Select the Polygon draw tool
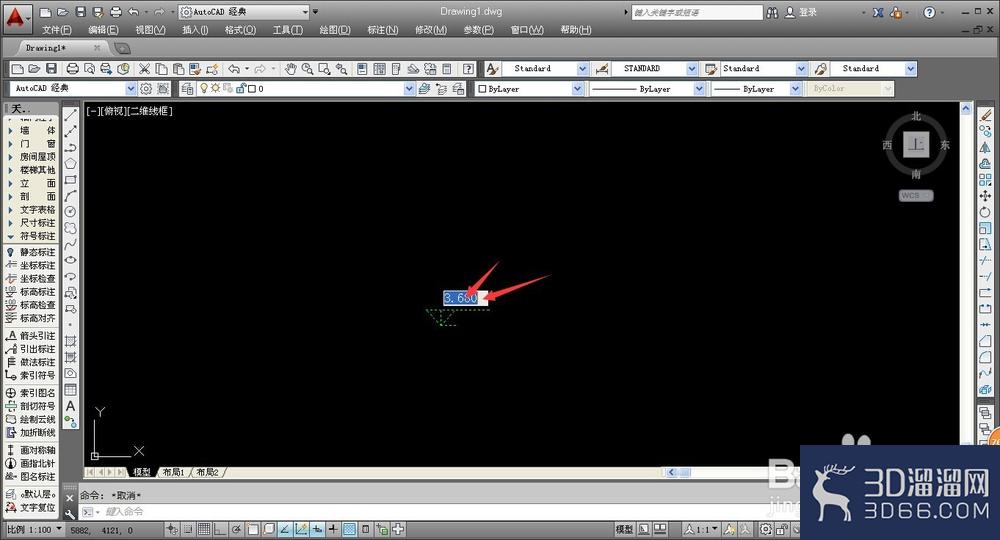 click(x=70, y=164)
